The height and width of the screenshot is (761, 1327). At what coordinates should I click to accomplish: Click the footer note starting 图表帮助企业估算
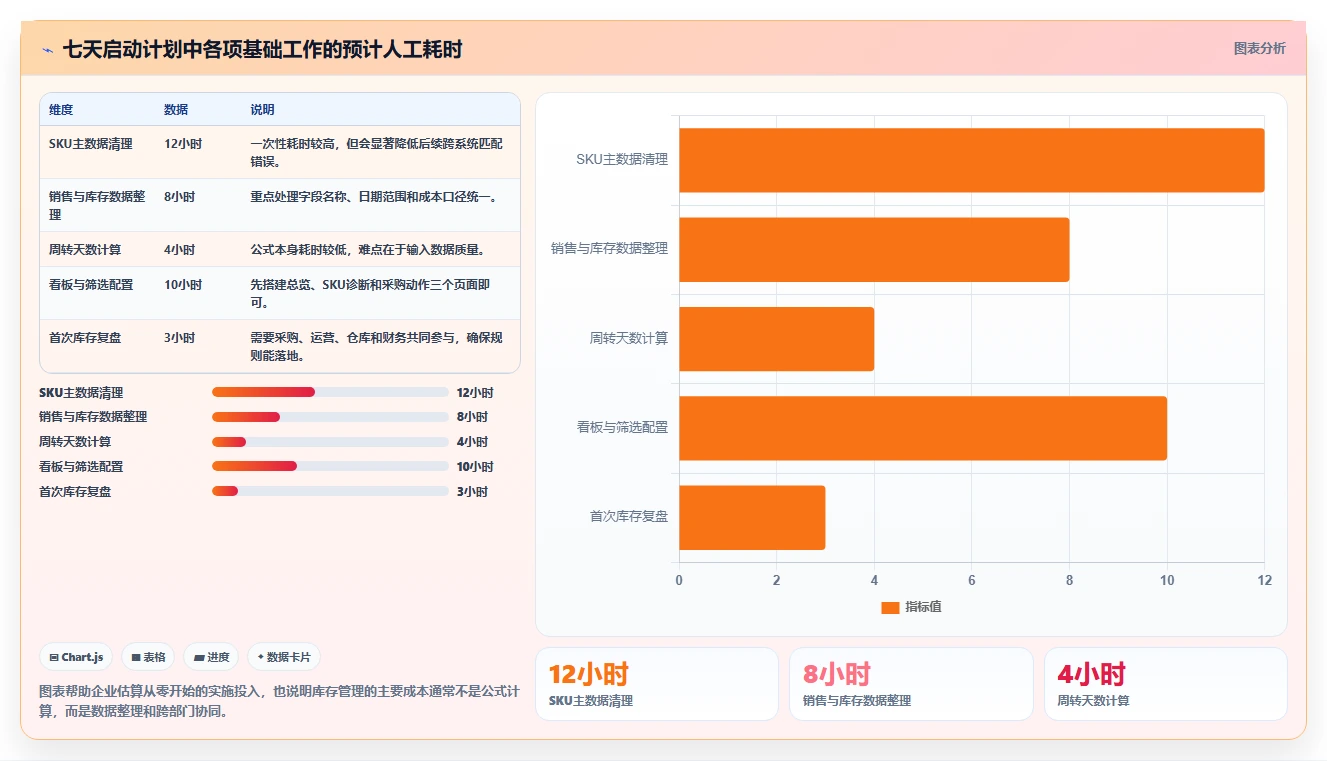(x=279, y=701)
